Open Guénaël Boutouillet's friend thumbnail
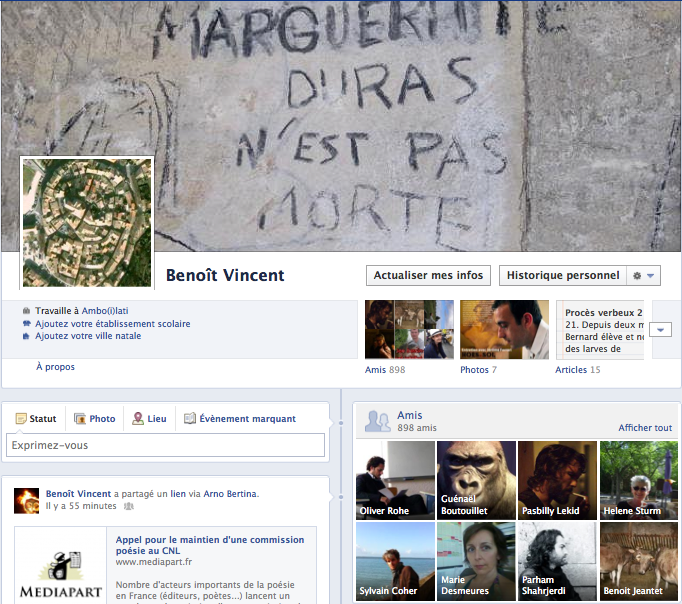682x604 pixels. [476, 480]
